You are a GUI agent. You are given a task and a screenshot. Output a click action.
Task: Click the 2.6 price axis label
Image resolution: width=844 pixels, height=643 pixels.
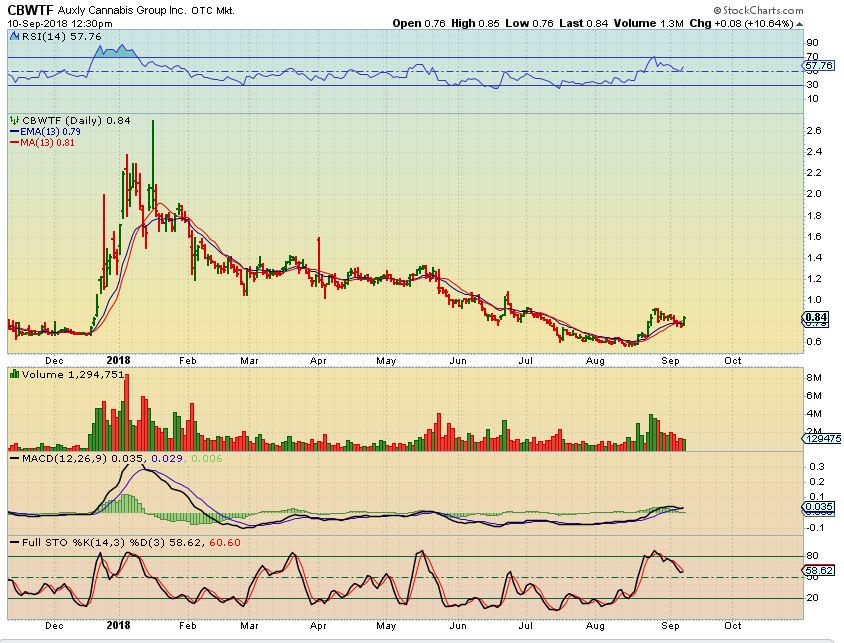(814, 130)
